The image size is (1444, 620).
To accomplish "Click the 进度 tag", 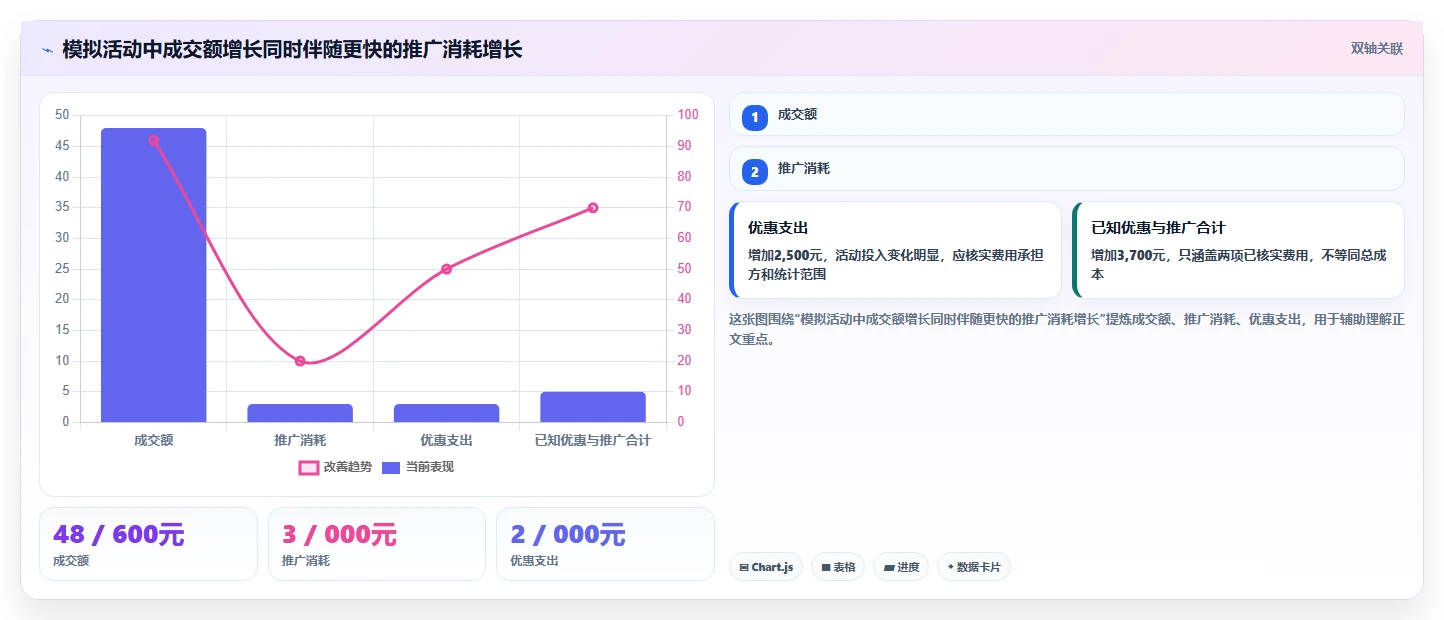I will (901, 567).
